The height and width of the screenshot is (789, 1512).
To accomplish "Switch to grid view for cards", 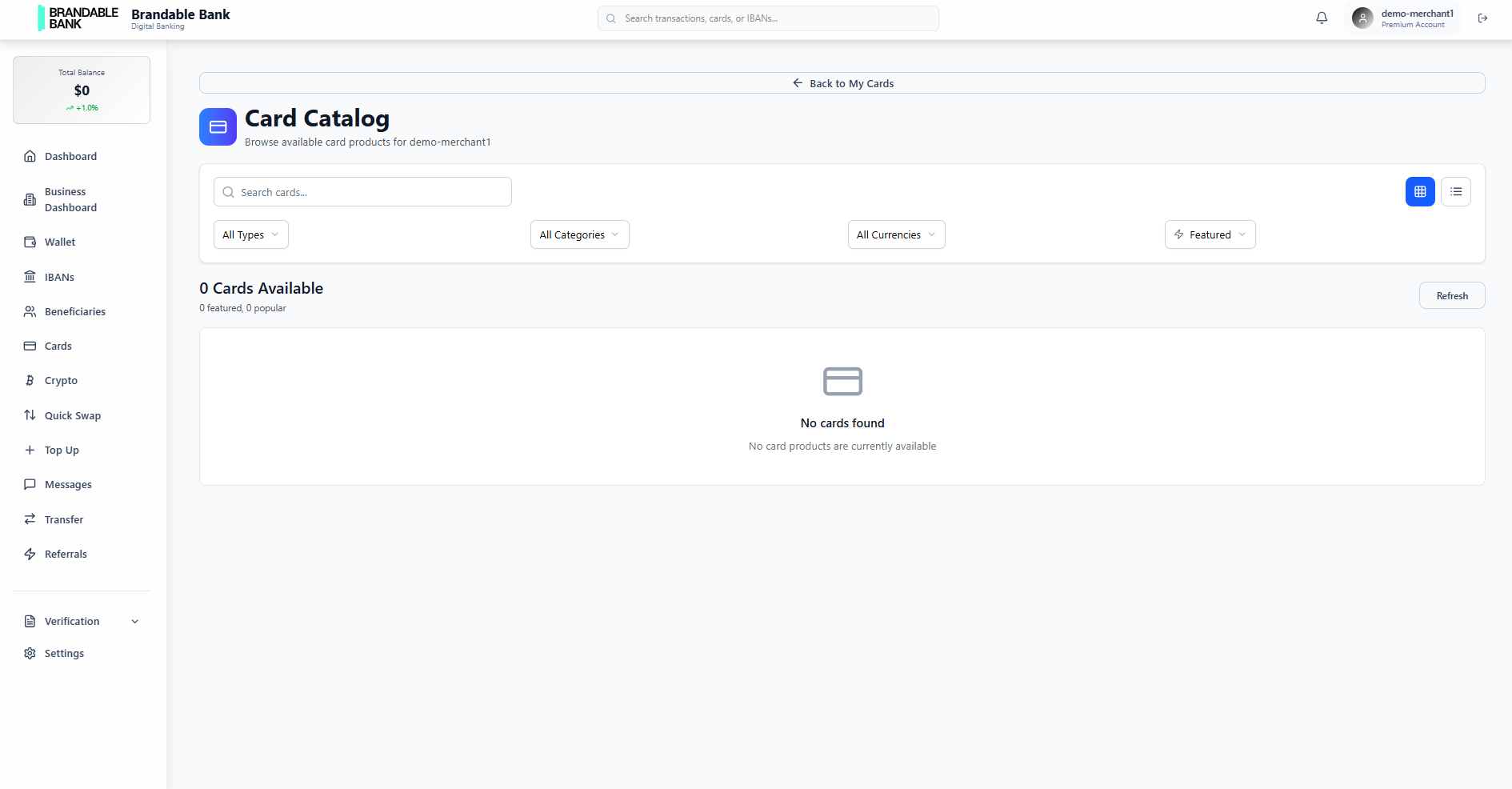I will coord(1419,191).
